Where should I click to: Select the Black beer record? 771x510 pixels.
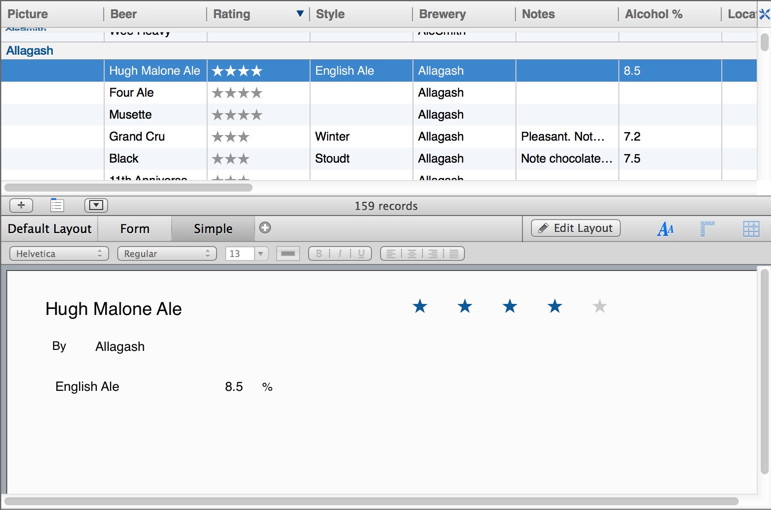pos(379,158)
